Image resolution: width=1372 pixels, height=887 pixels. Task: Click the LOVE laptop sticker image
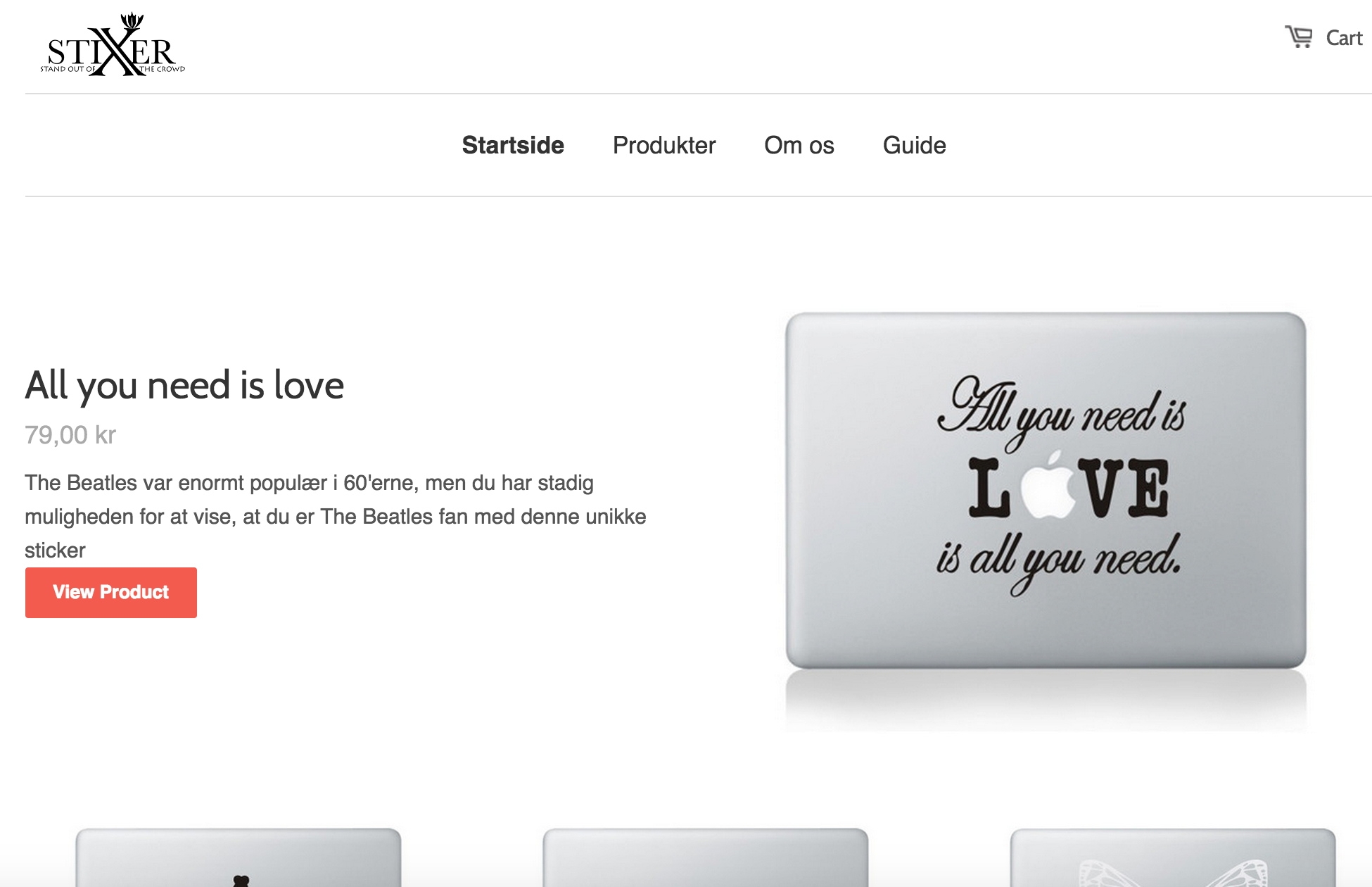tap(1046, 521)
